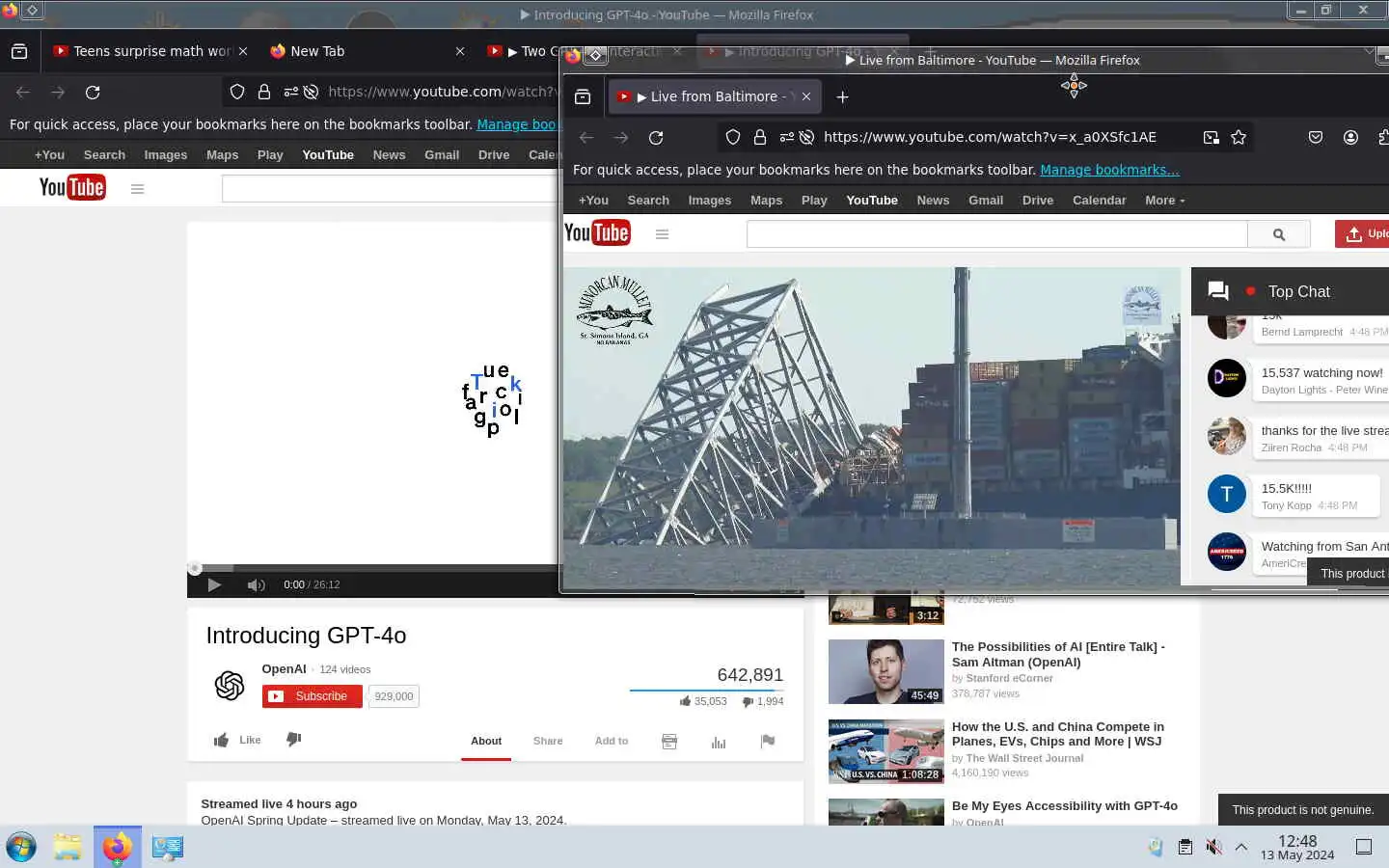This screenshot has width=1389, height=868.
Task: Open the OpenAI channel avatar
Action: tap(230, 685)
